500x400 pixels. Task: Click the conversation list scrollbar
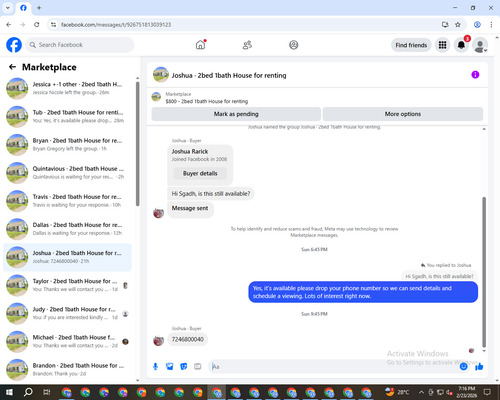138,143
